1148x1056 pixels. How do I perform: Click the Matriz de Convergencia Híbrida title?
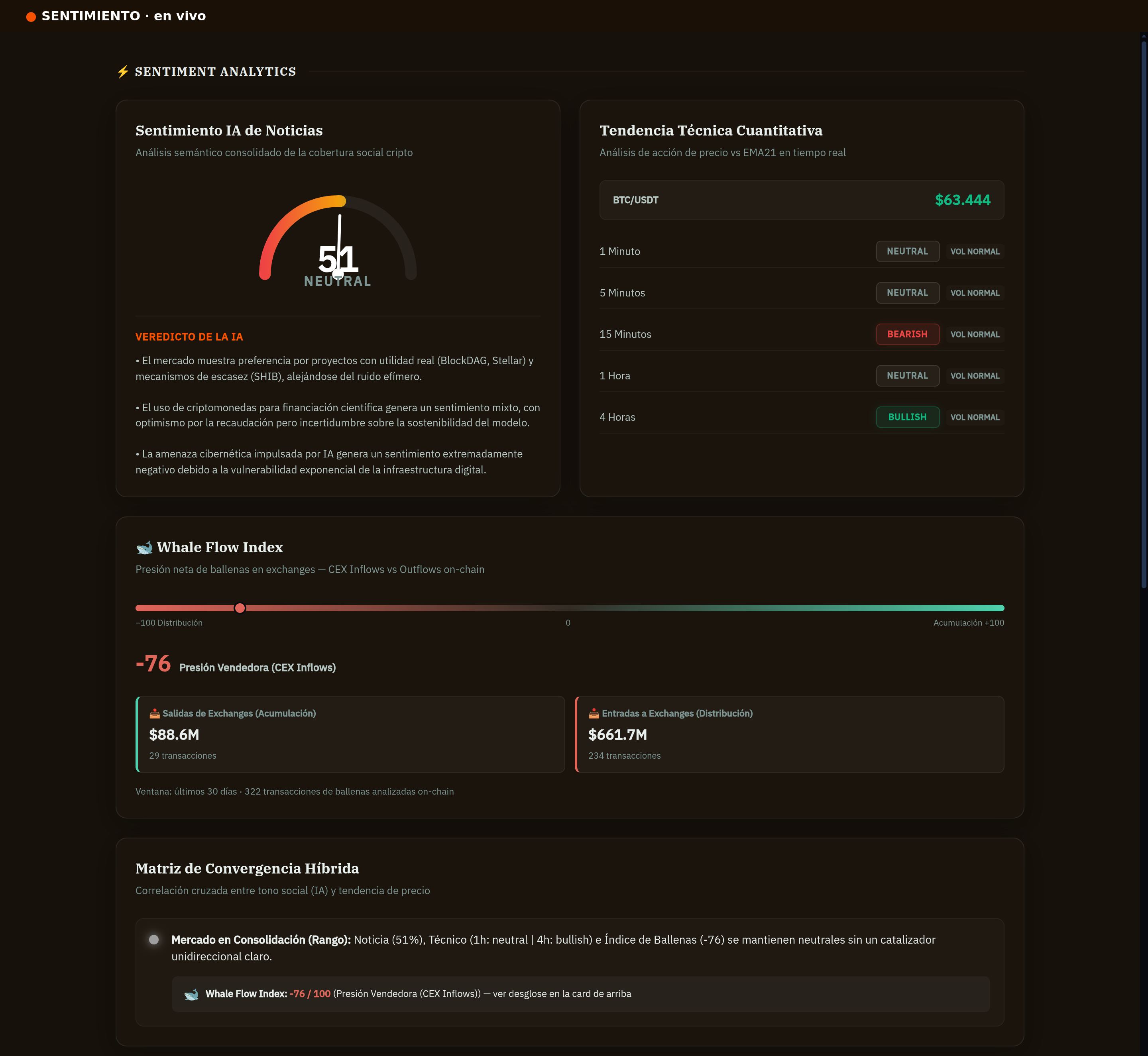point(247,869)
